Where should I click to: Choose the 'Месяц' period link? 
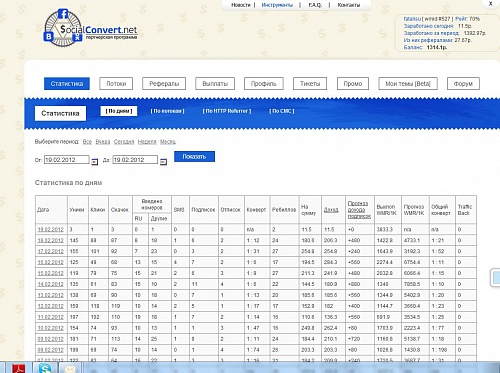pyautogui.click(x=168, y=142)
